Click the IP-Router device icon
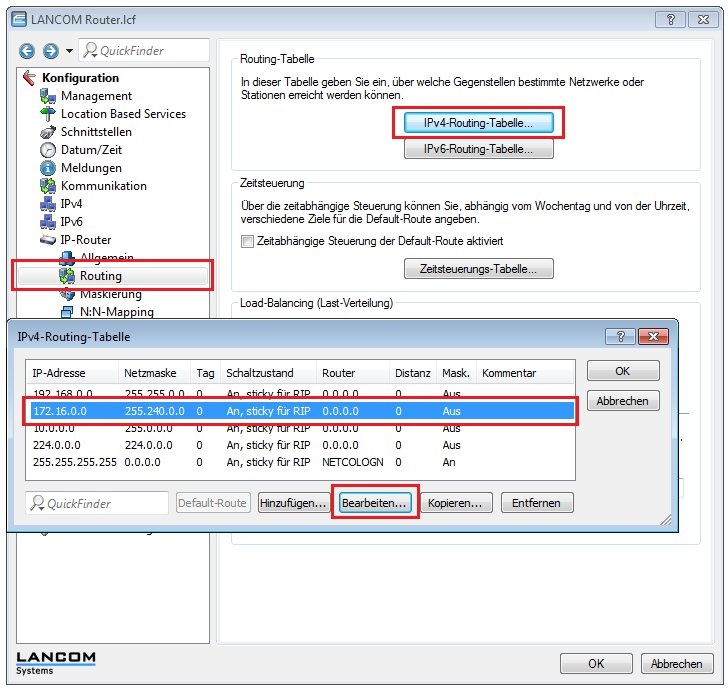728x692 pixels. tap(48, 240)
